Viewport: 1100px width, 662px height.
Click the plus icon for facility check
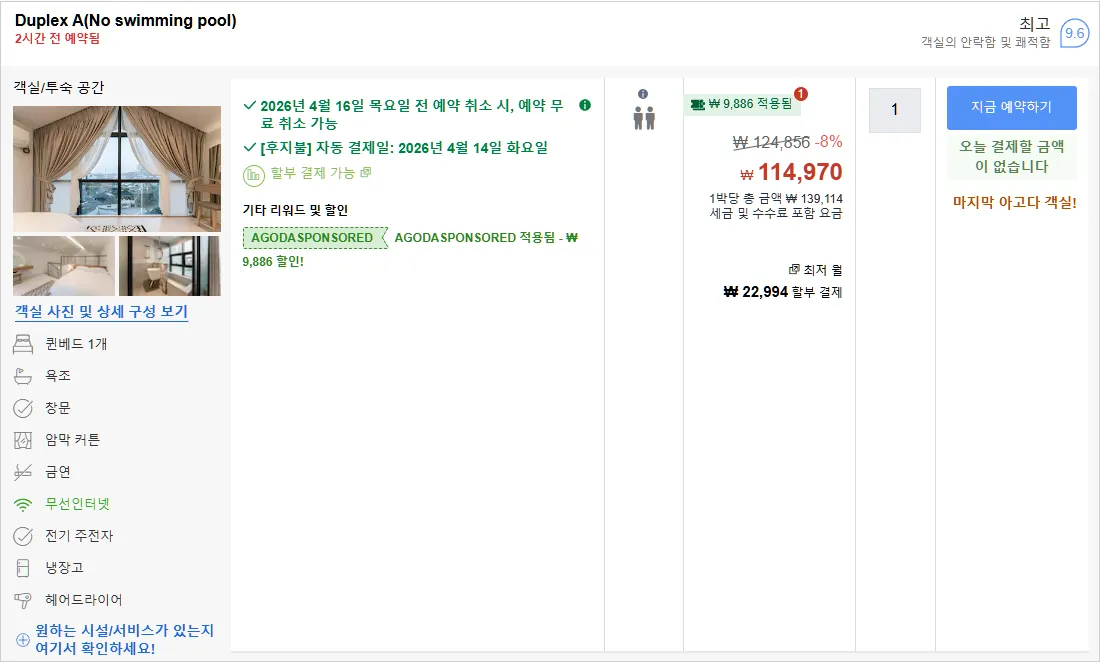(22, 640)
